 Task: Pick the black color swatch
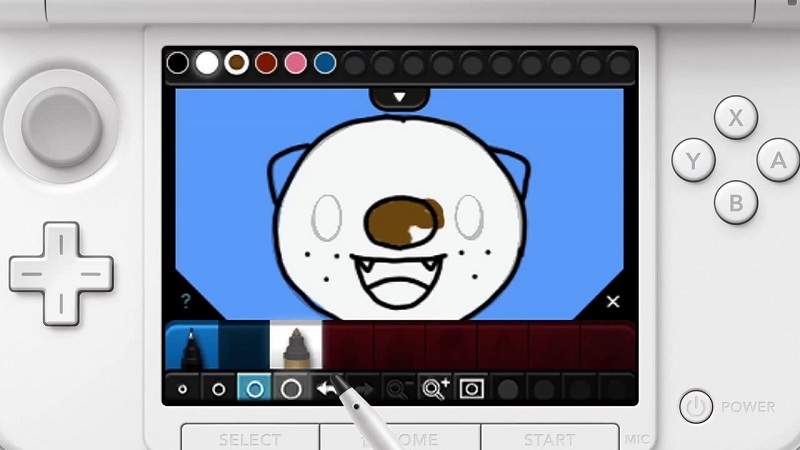pos(178,64)
